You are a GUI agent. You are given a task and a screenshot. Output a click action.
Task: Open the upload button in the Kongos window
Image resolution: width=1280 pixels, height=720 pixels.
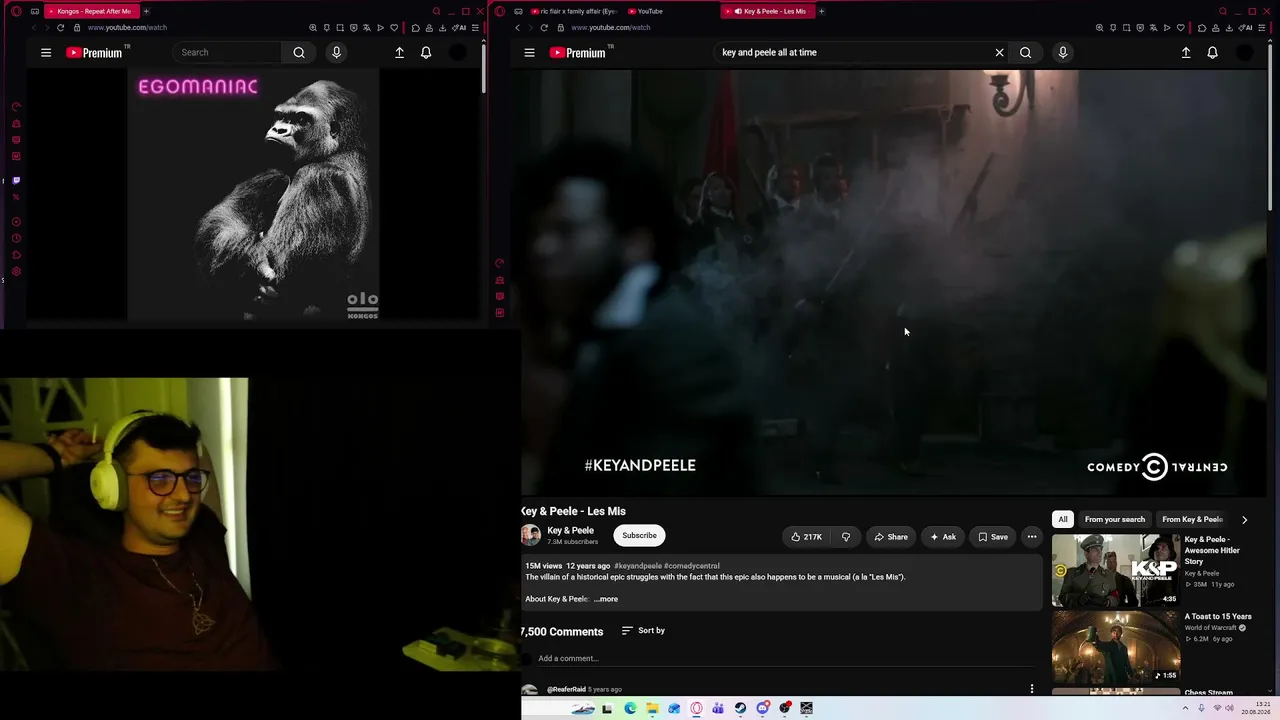pos(399,53)
